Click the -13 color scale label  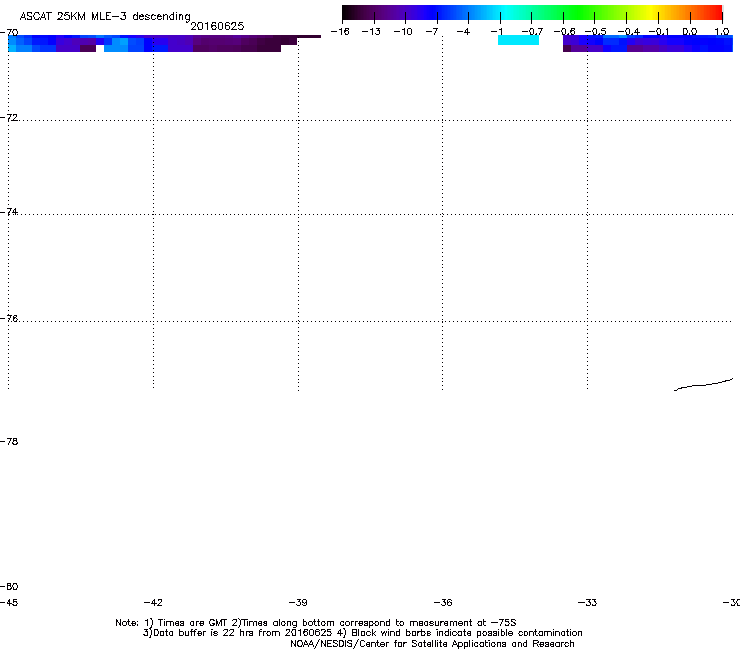tap(371, 32)
